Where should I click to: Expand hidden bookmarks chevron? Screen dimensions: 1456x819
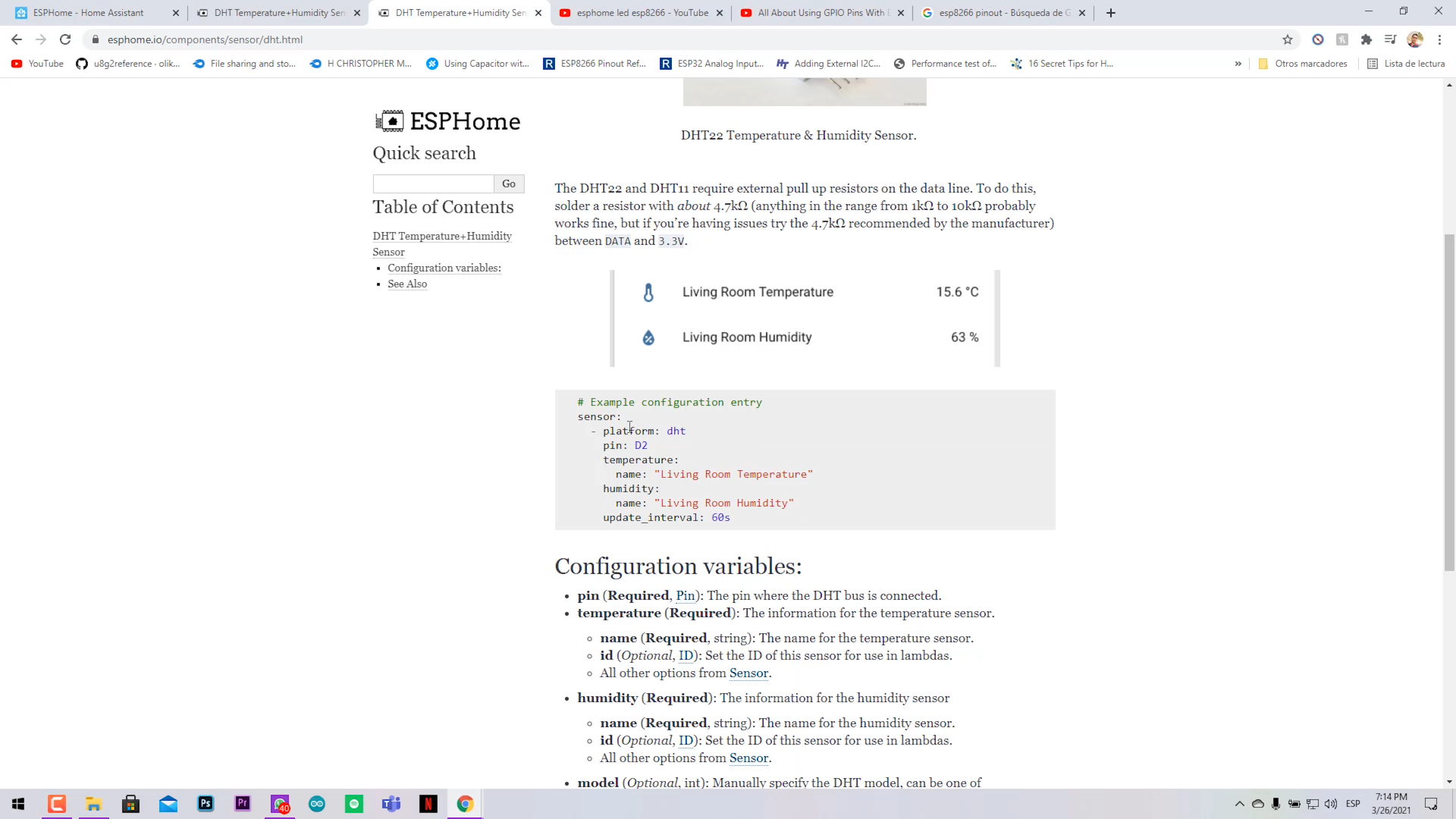1238,64
